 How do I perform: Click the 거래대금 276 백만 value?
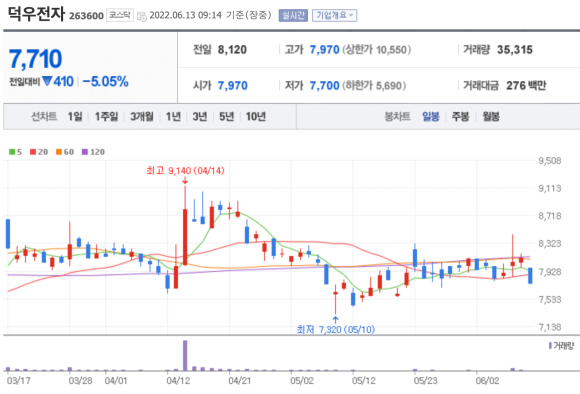point(526,86)
